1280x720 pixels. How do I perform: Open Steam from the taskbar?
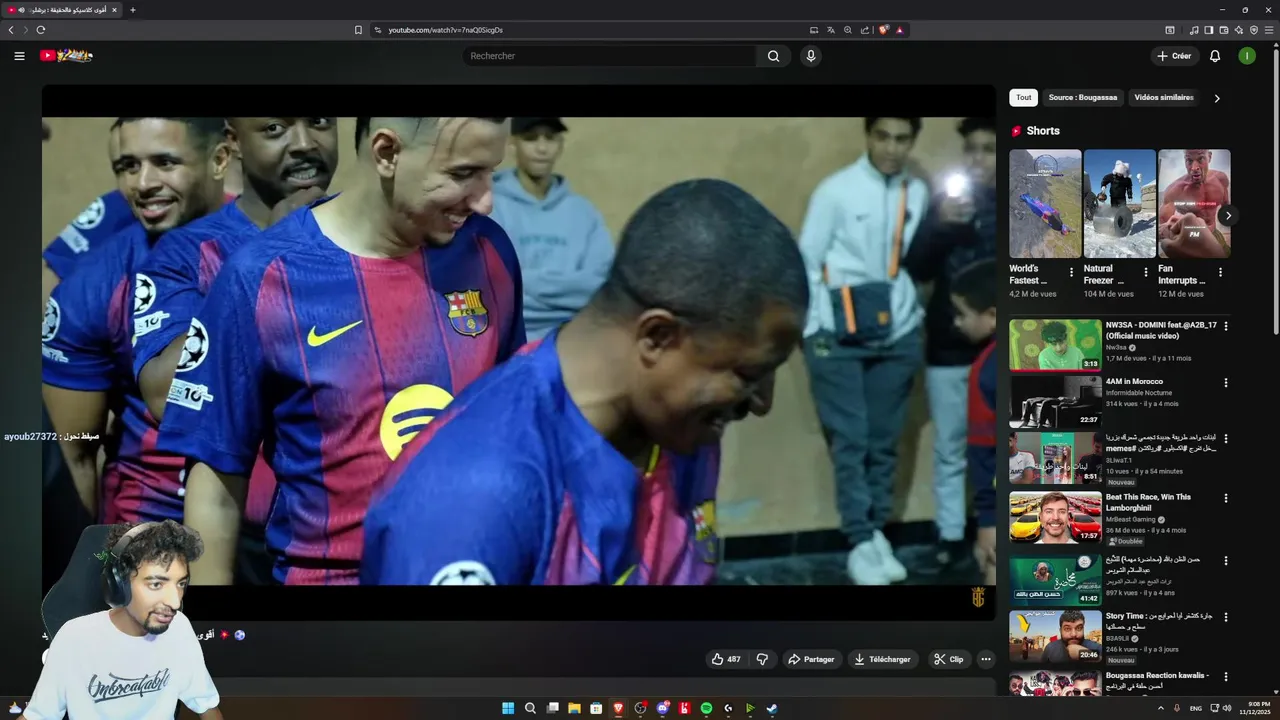coord(772,708)
